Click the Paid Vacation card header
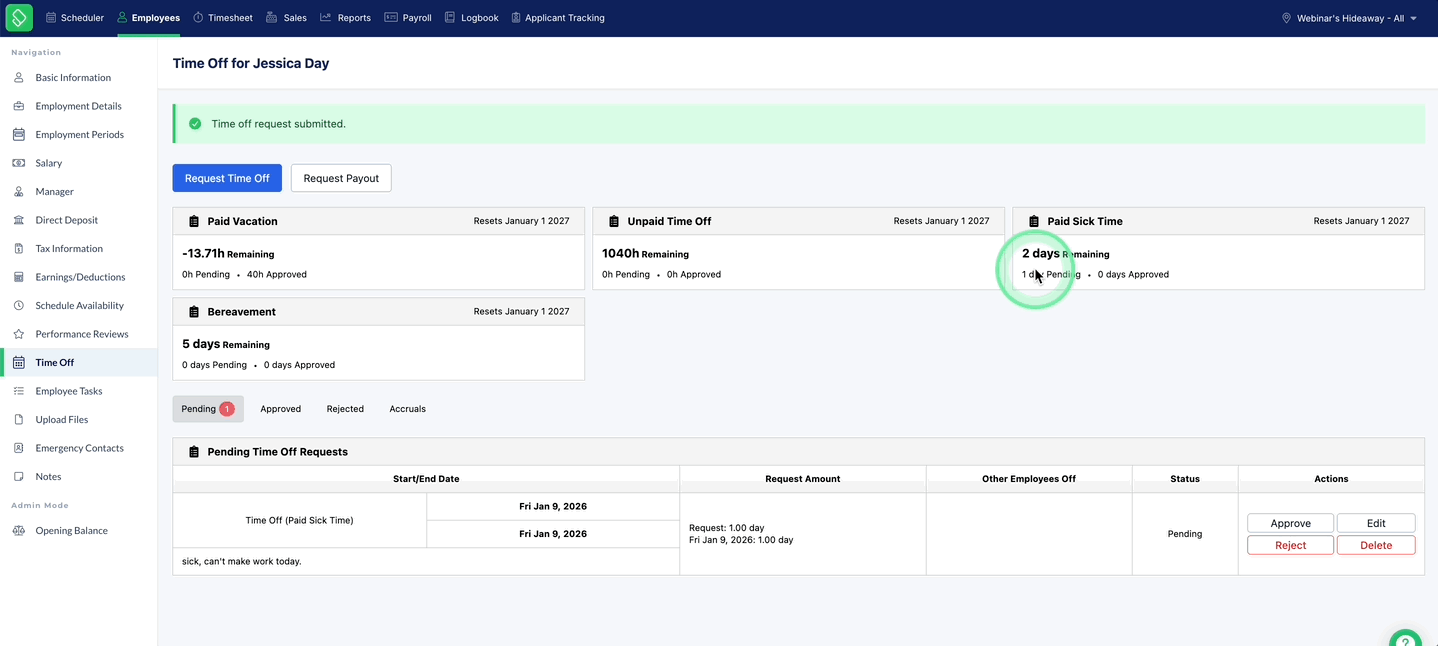This screenshot has height=646, width=1438. (x=378, y=221)
